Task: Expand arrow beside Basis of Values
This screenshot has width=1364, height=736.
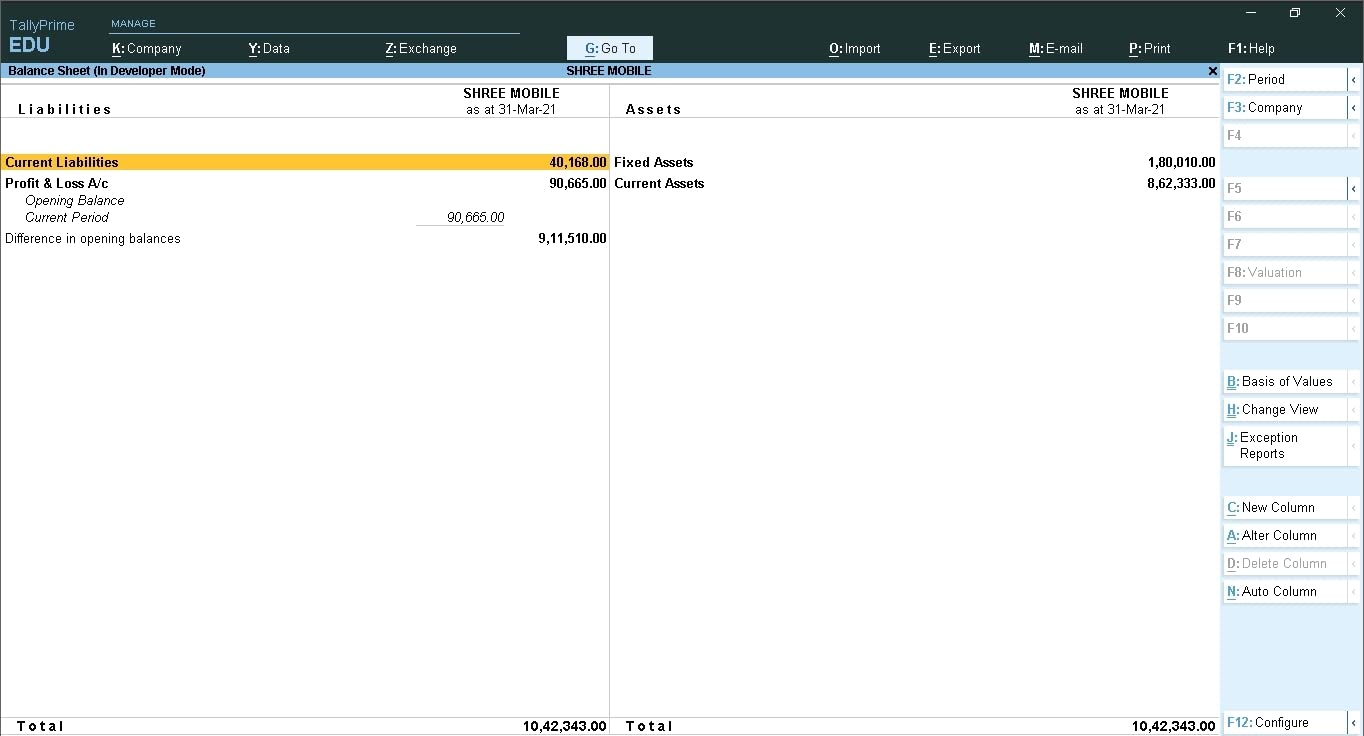Action: (1353, 381)
